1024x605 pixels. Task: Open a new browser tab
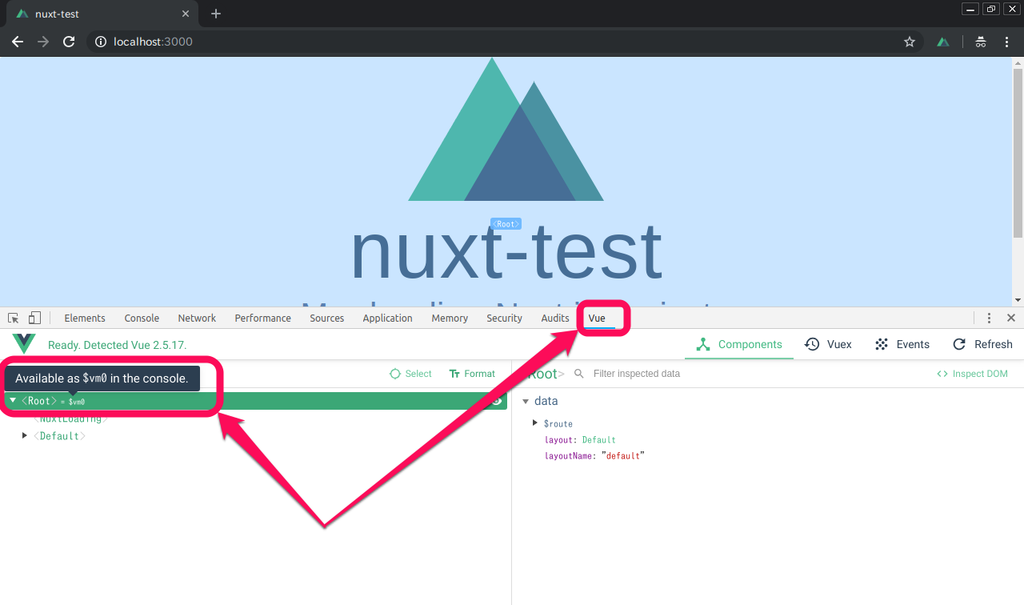(216, 14)
